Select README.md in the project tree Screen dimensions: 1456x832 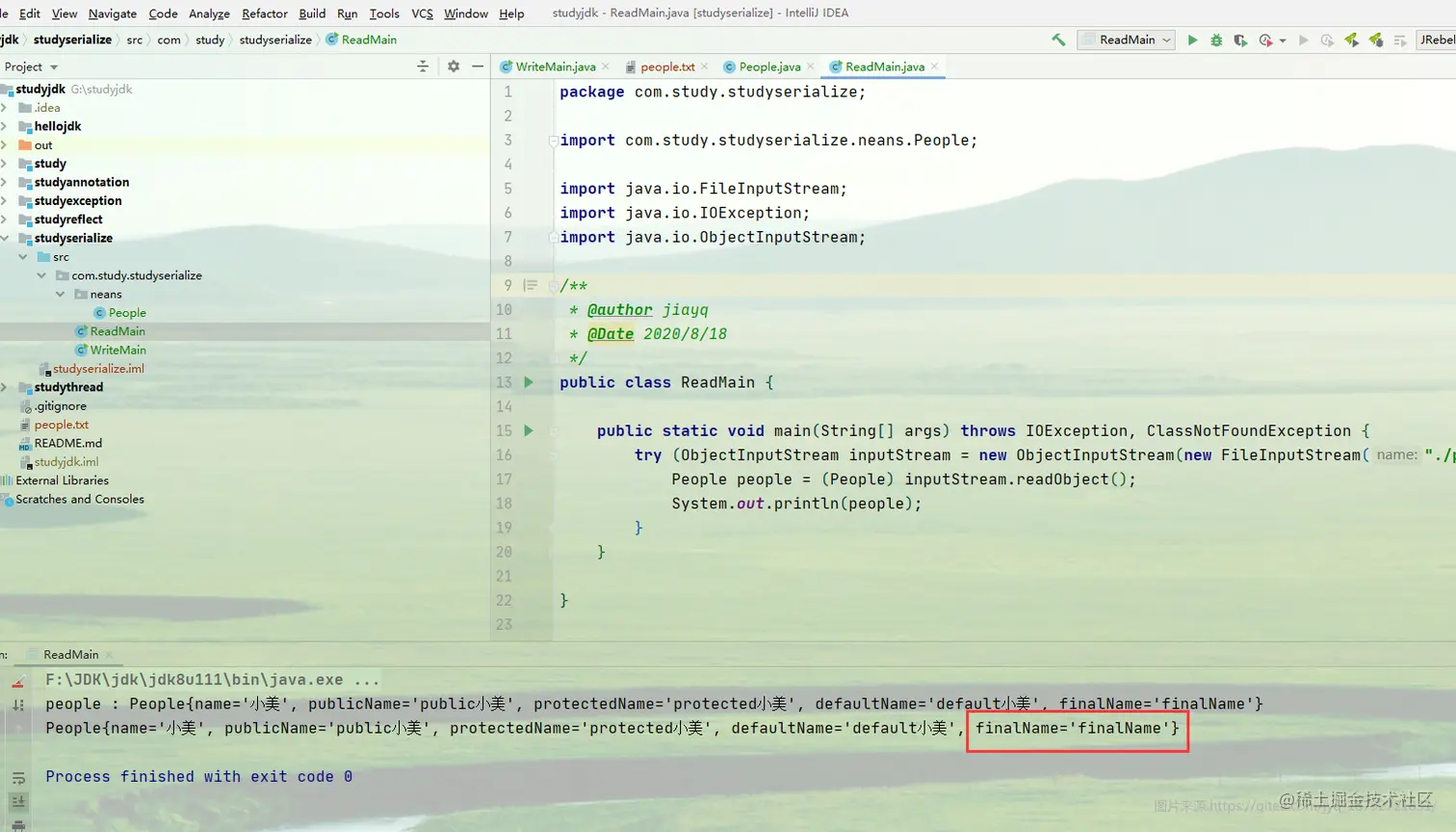point(67,443)
